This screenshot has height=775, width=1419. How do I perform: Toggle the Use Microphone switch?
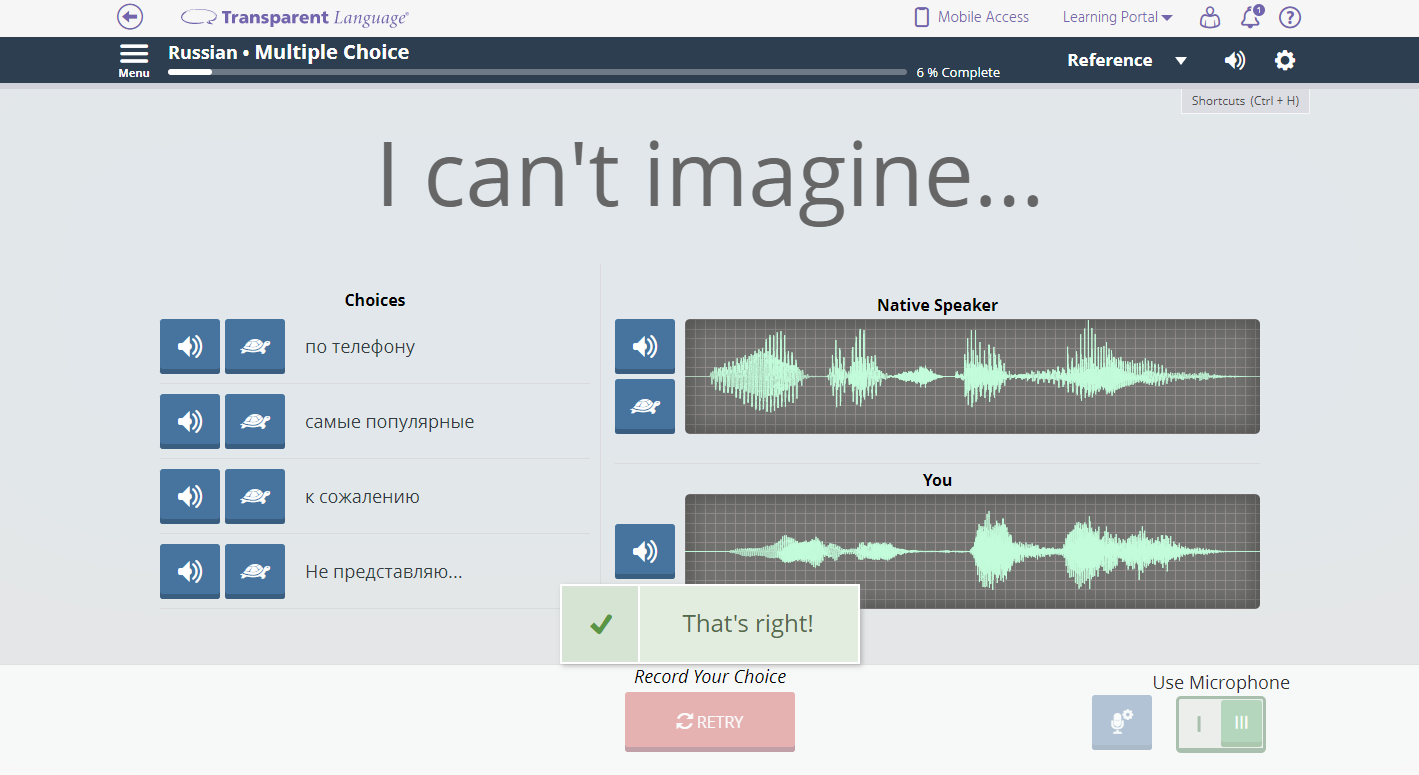pyautogui.click(x=1220, y=723)
